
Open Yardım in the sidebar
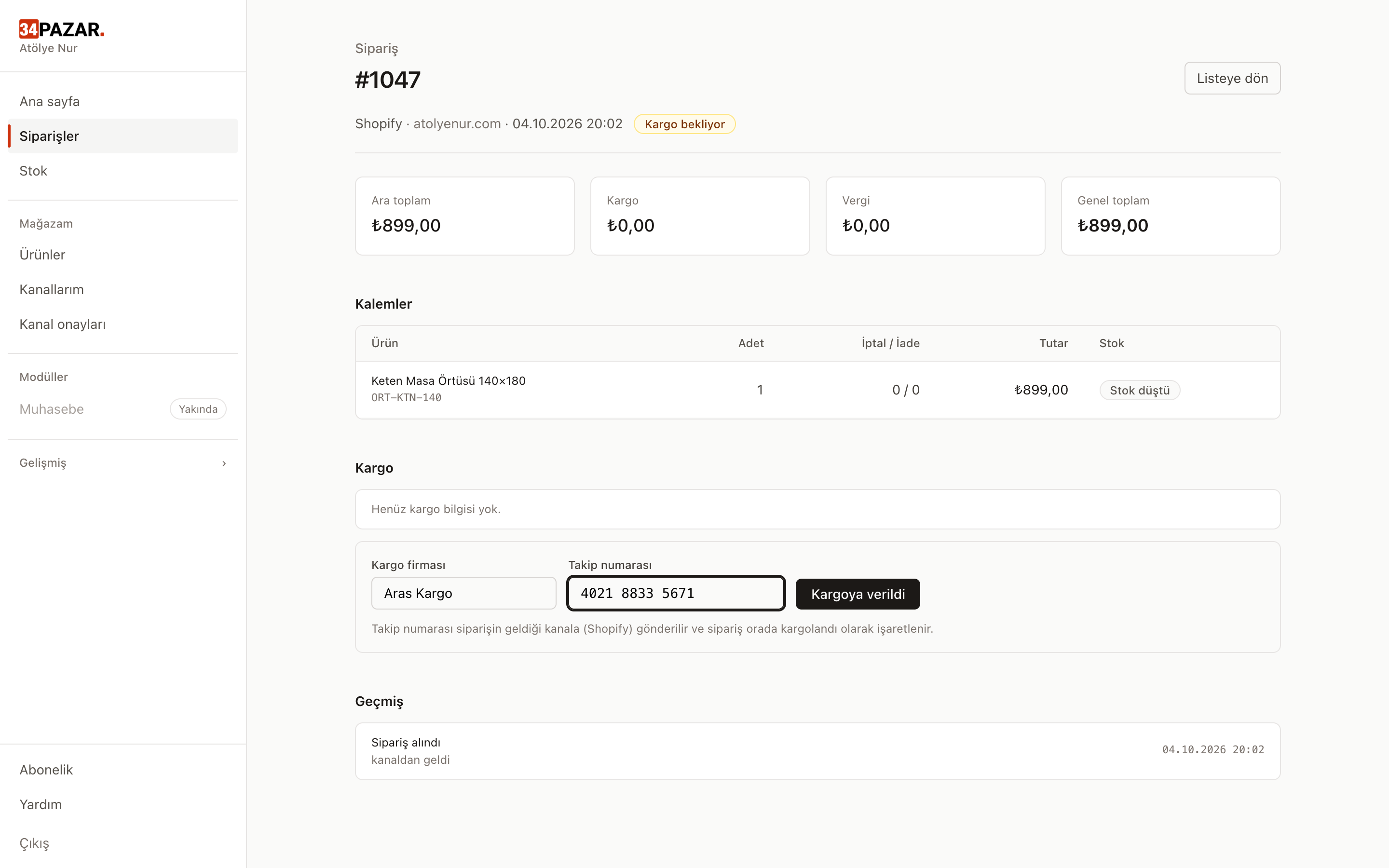pos(123,804)
